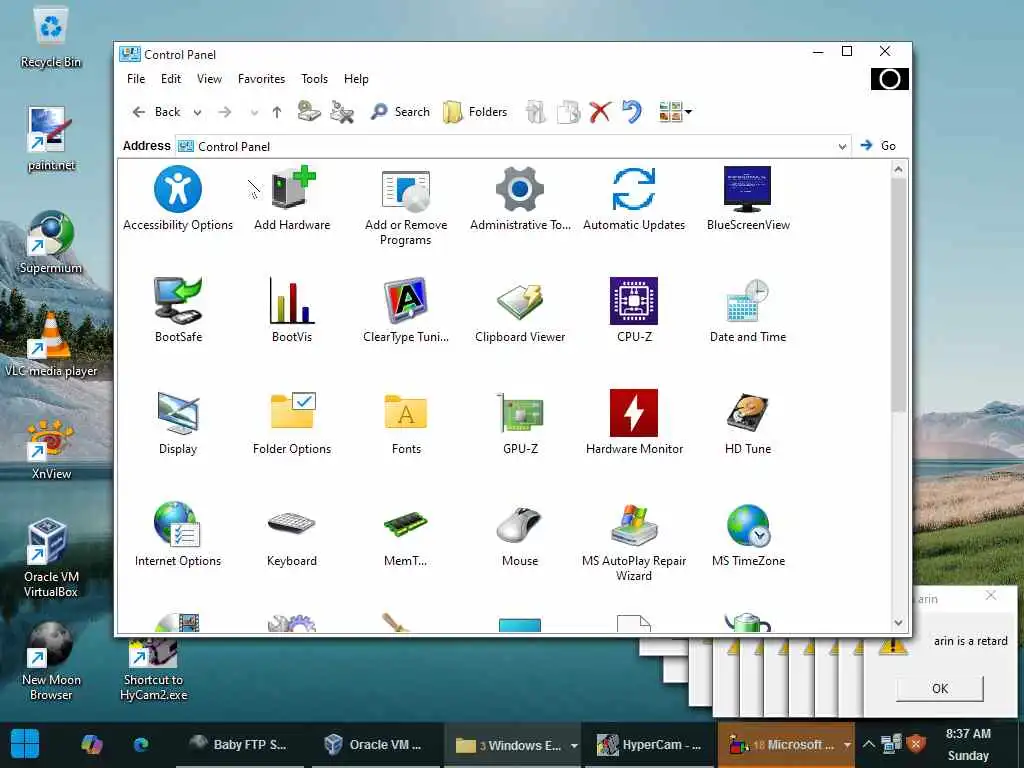1024x768 pixels.
Task: Click the Map Network Drive toolbar icon
Action: 309,112
